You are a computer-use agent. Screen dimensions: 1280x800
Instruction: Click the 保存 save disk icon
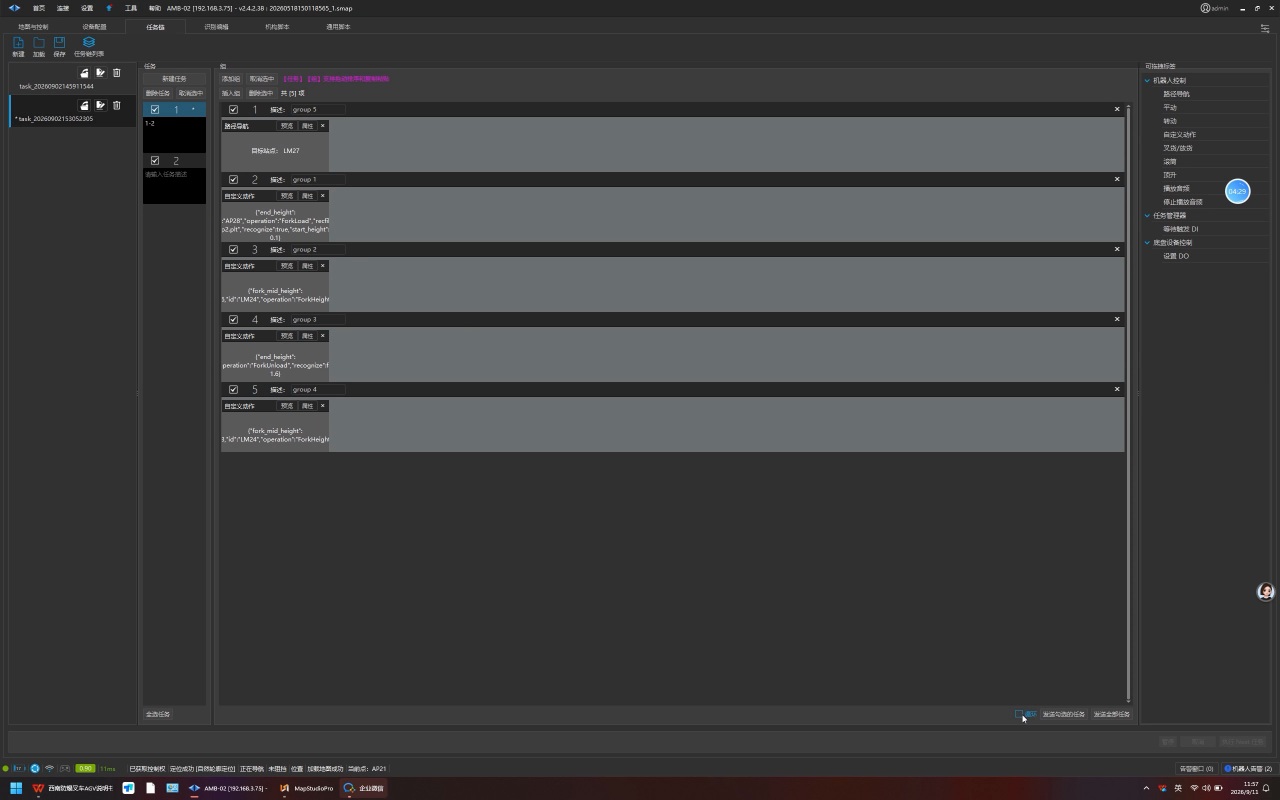[x=59, y=43]
